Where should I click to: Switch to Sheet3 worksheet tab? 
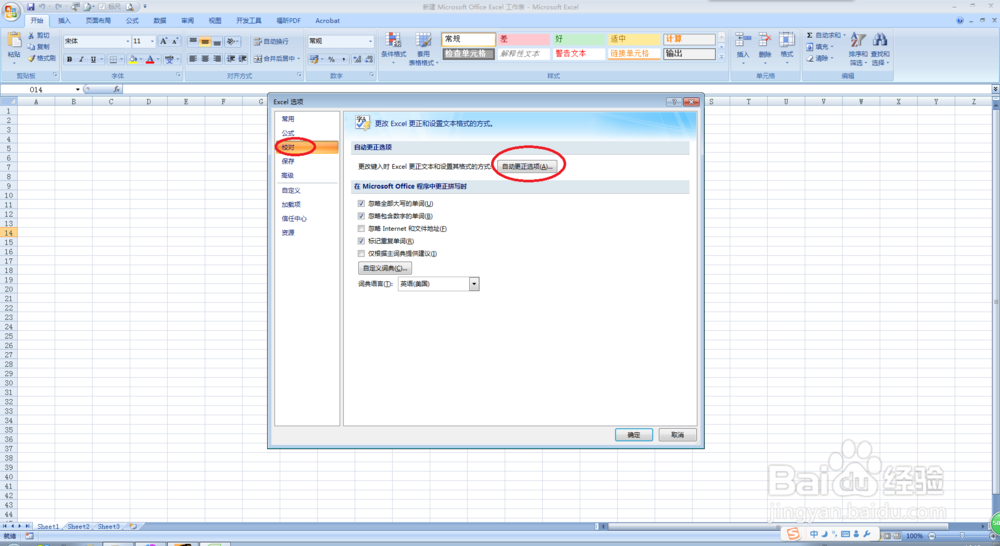(x=108, y=526)
